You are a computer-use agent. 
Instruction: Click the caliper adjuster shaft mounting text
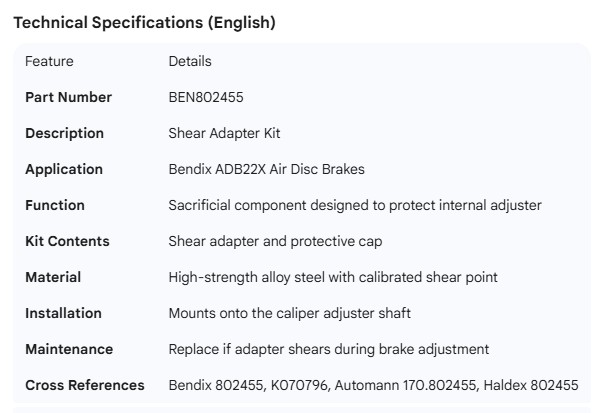coord(289,313)
